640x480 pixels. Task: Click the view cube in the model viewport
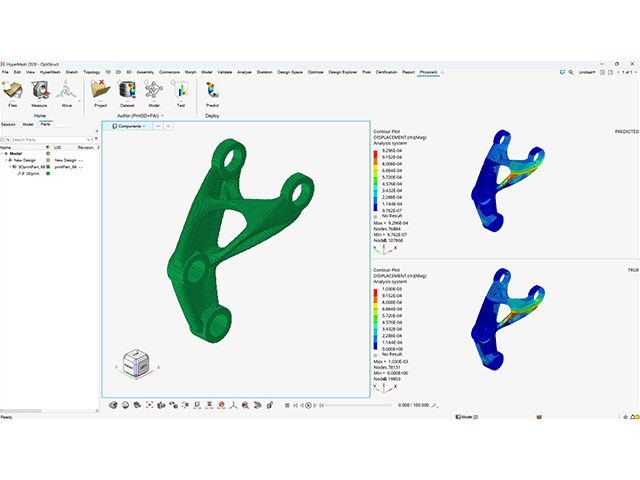(136, 363)
